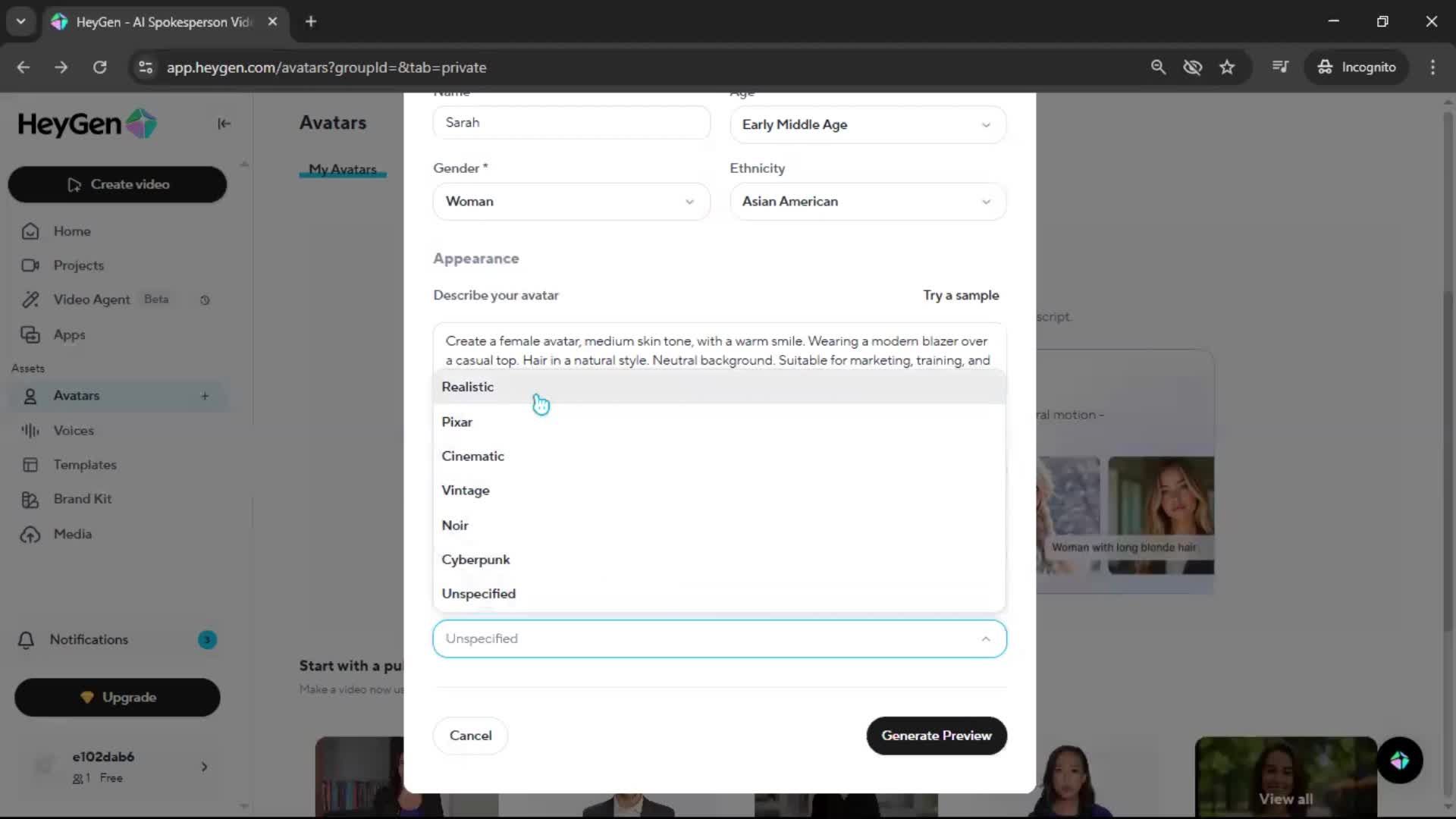Image resolution: width=1456 pixels, height=819 pixels.
Task: Choose the Cyberpunk style option
Action: pos(475,560)
